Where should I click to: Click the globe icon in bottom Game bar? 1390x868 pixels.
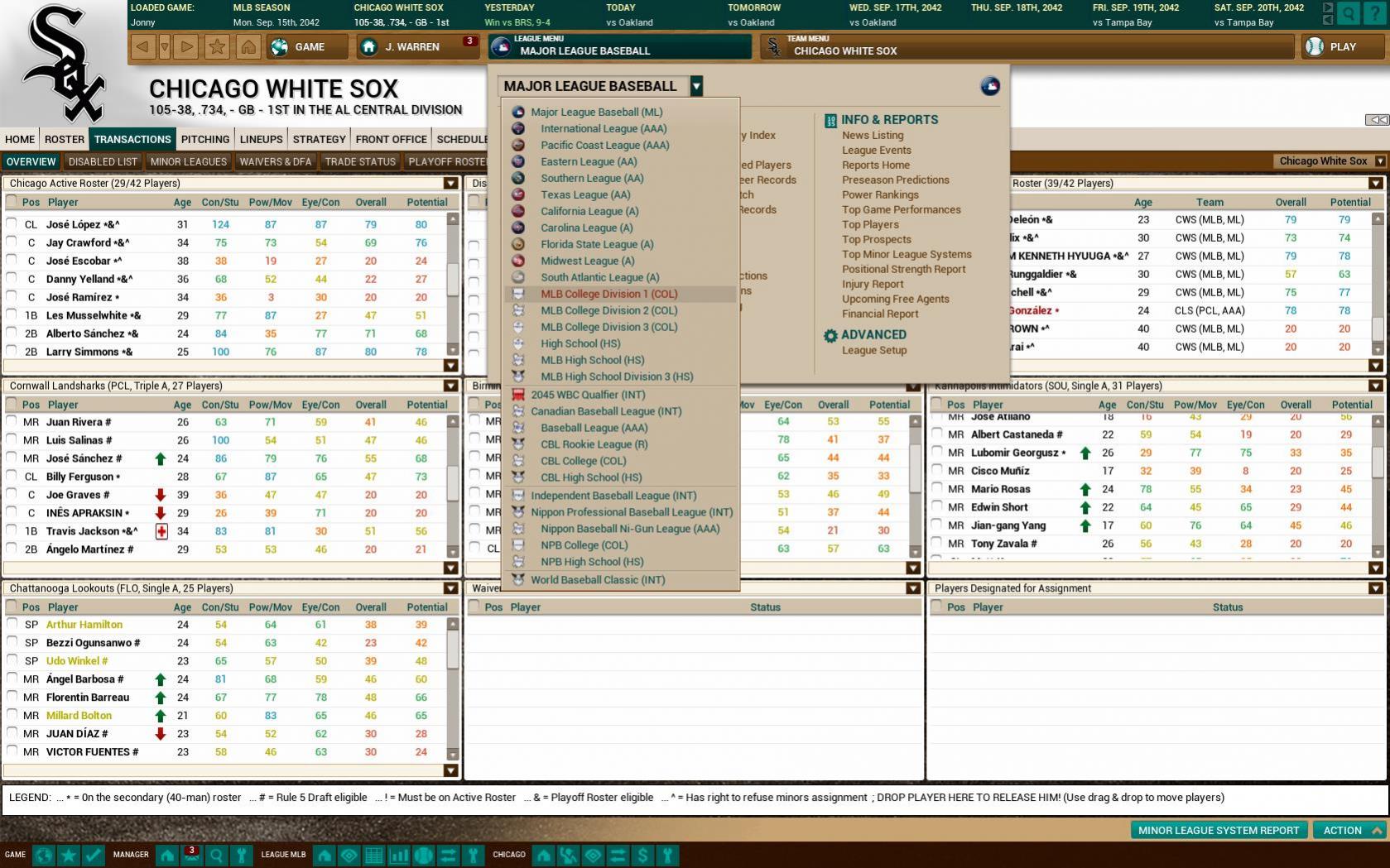44,855
